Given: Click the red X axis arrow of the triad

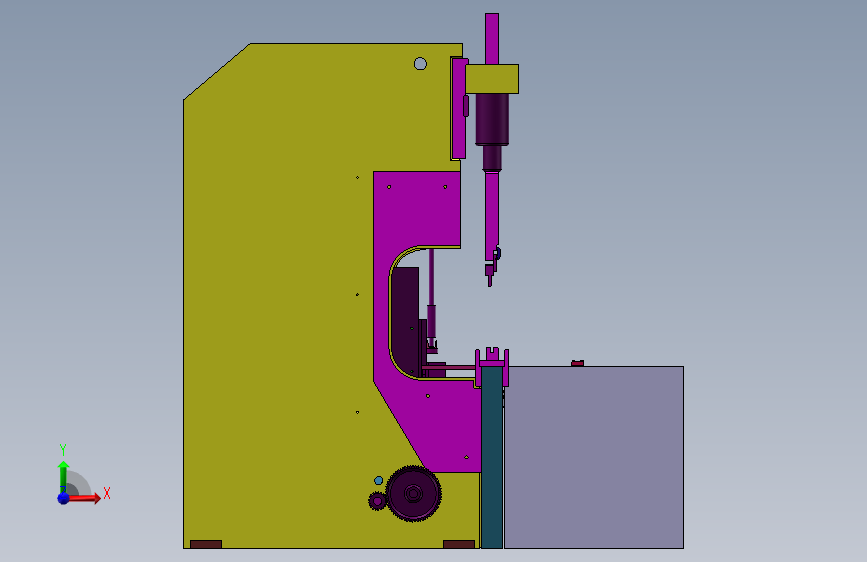Looking at the screenshot, I should click(x=86, y=498).
